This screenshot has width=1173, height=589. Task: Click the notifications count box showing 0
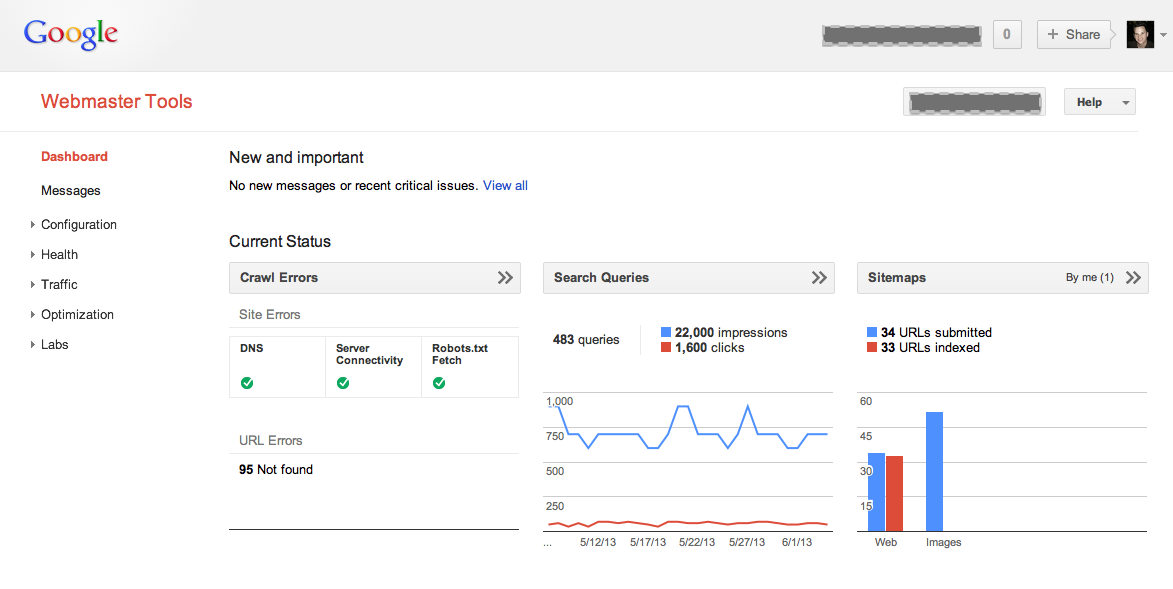[x=1007, y=34]
